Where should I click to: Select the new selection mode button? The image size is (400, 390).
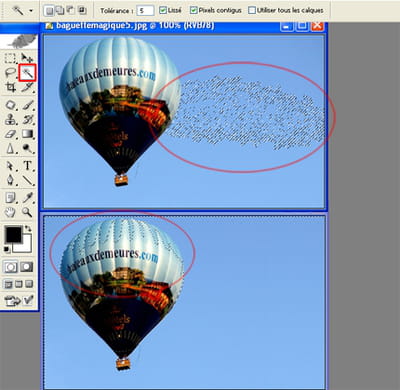[x=49, y=11]
